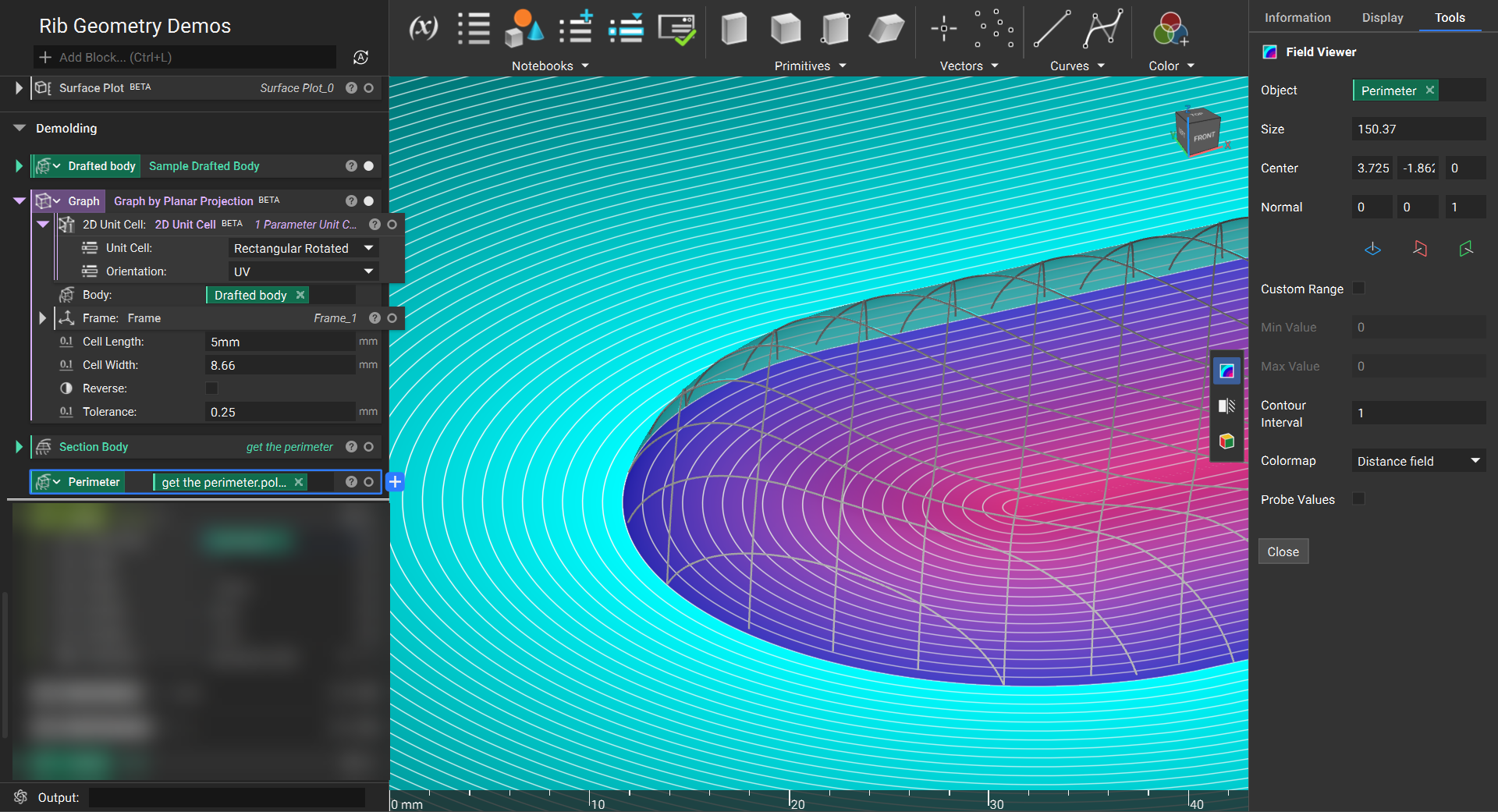Viewport: 1498px width, 812px height.
Task: Click the view orientation cube
Action: pos(1198,131)
